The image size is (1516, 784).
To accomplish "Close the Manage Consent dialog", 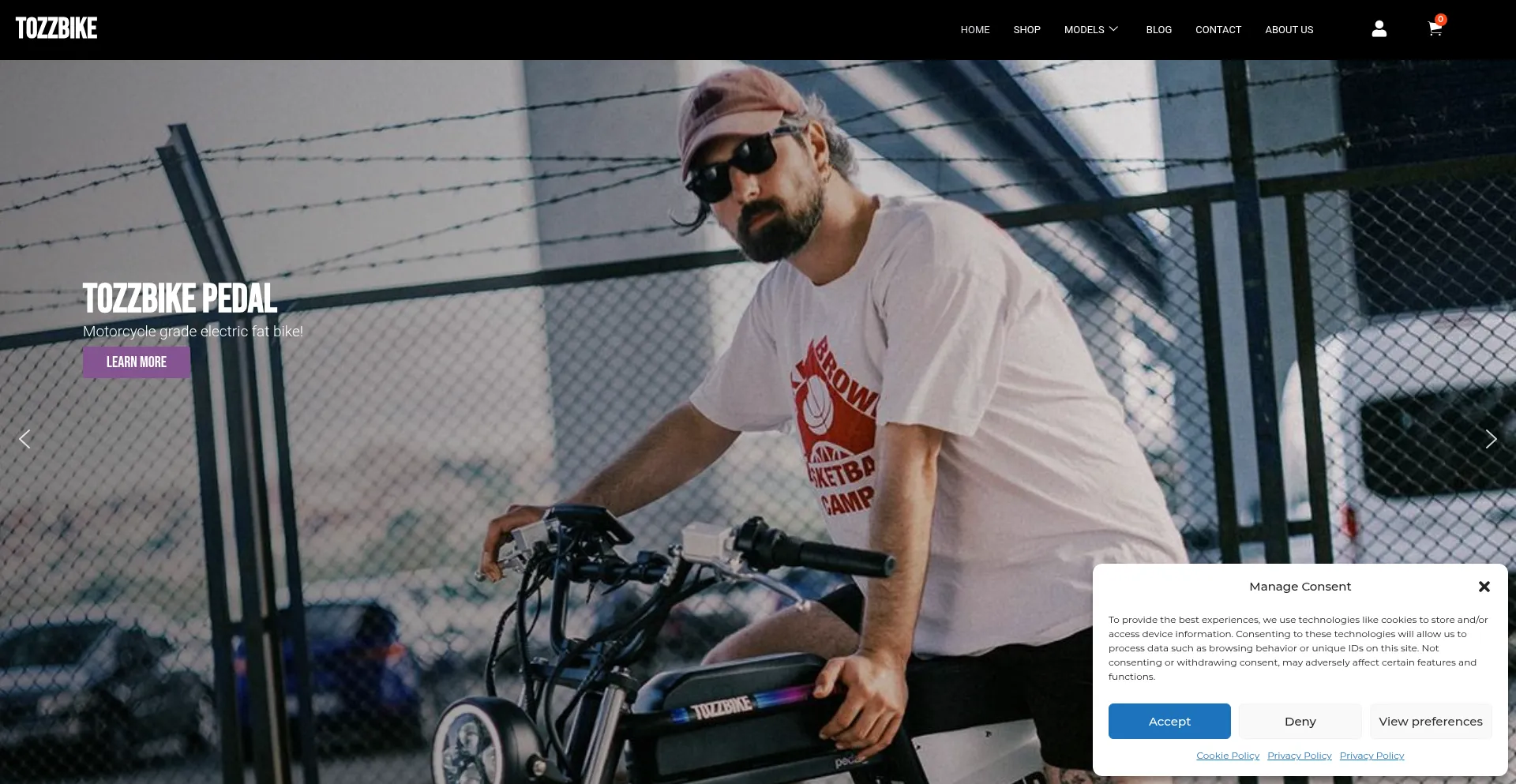I will click(x=1484, y=587).
